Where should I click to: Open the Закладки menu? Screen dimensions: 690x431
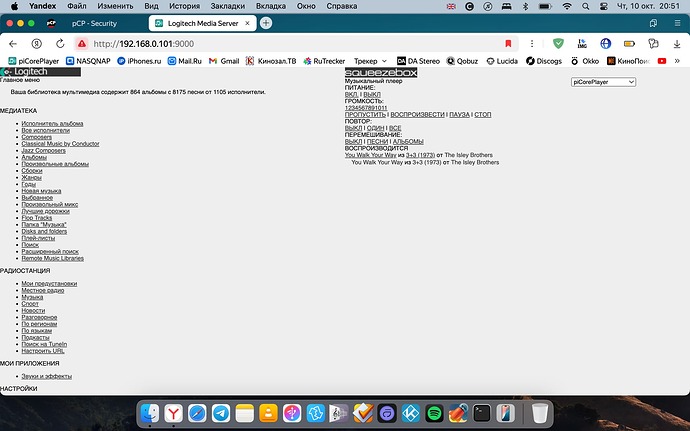click(x=228, y=6)
